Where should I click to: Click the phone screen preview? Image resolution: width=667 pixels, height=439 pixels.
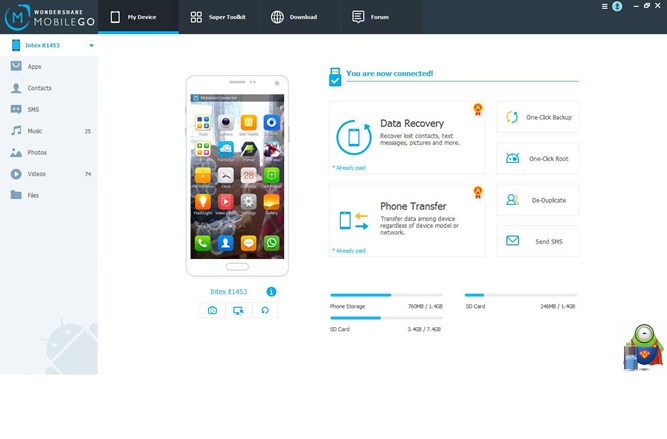point(237,176)
